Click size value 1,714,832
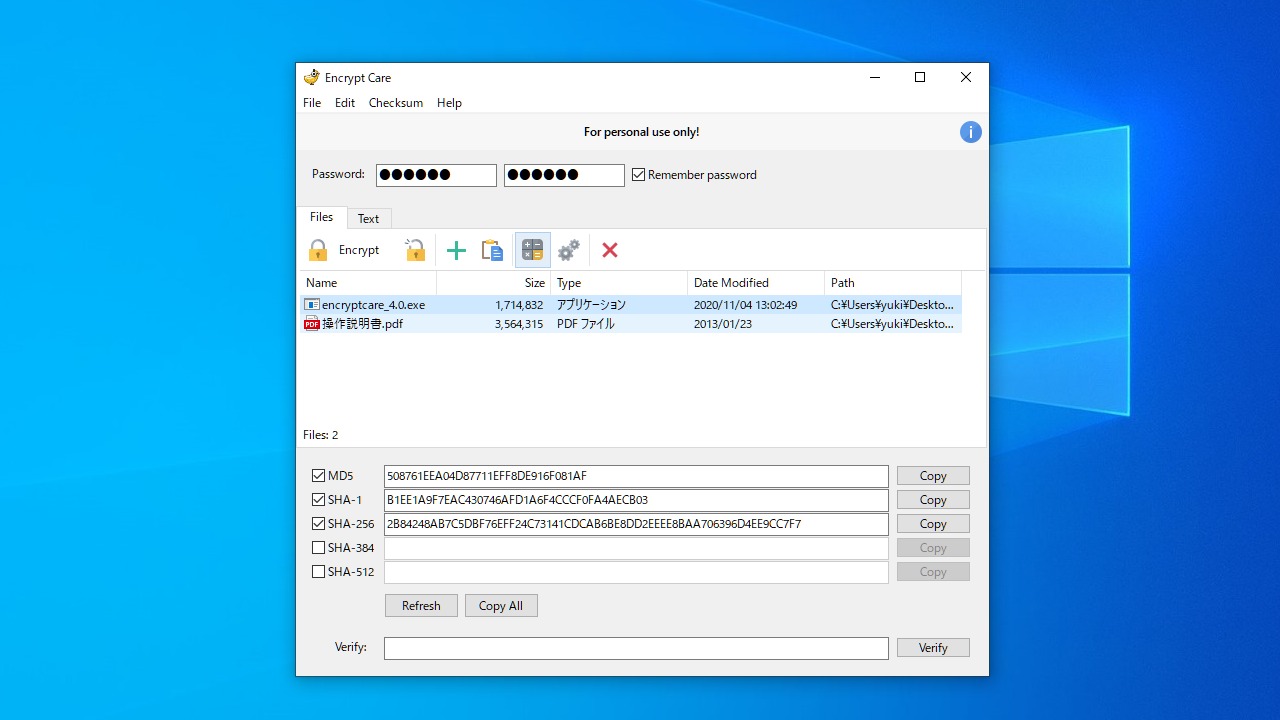 tap(519, 305)
